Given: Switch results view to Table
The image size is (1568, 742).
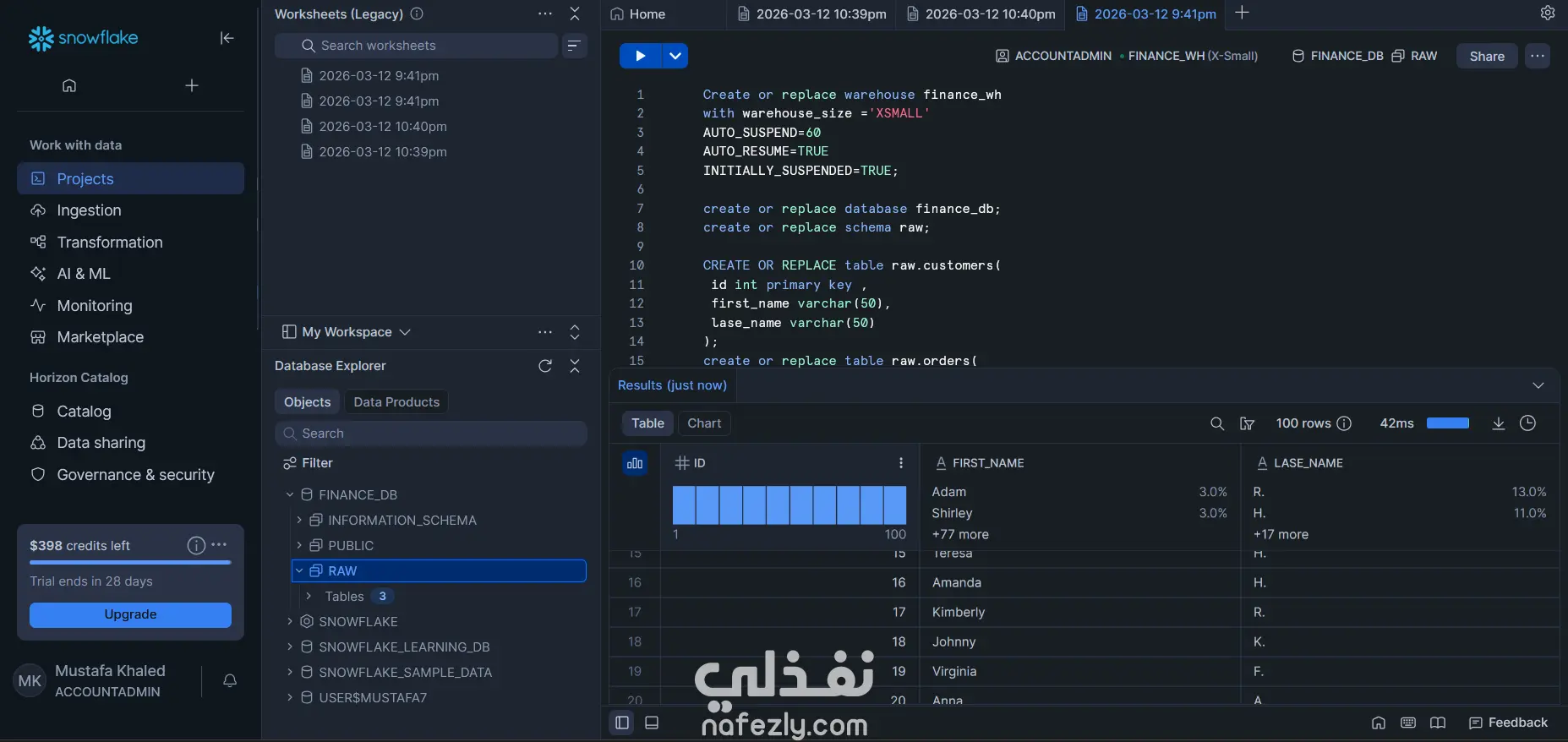Looking at the screenshot, I should [647, 423].
